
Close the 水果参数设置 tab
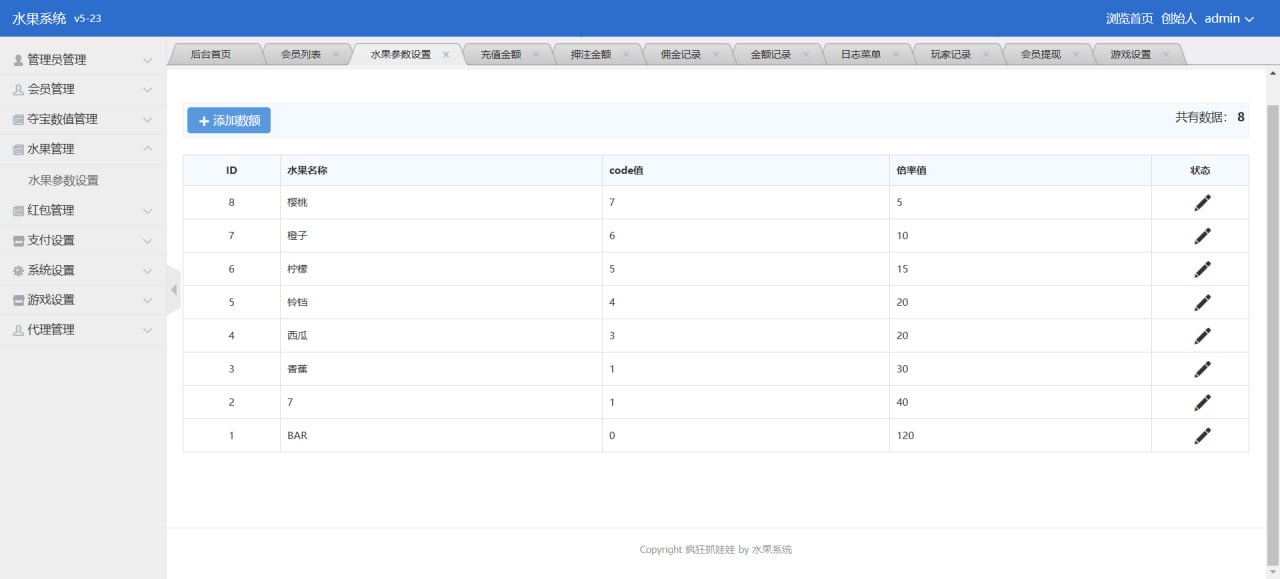tap(446, 55)
